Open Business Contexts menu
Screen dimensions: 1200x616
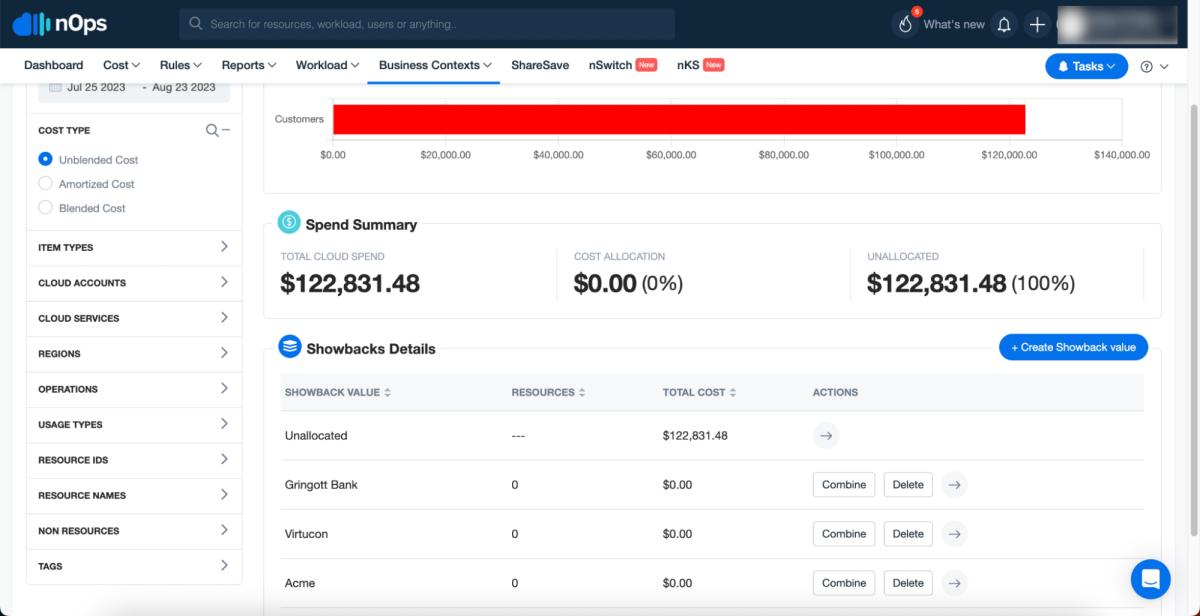[435, 65]
